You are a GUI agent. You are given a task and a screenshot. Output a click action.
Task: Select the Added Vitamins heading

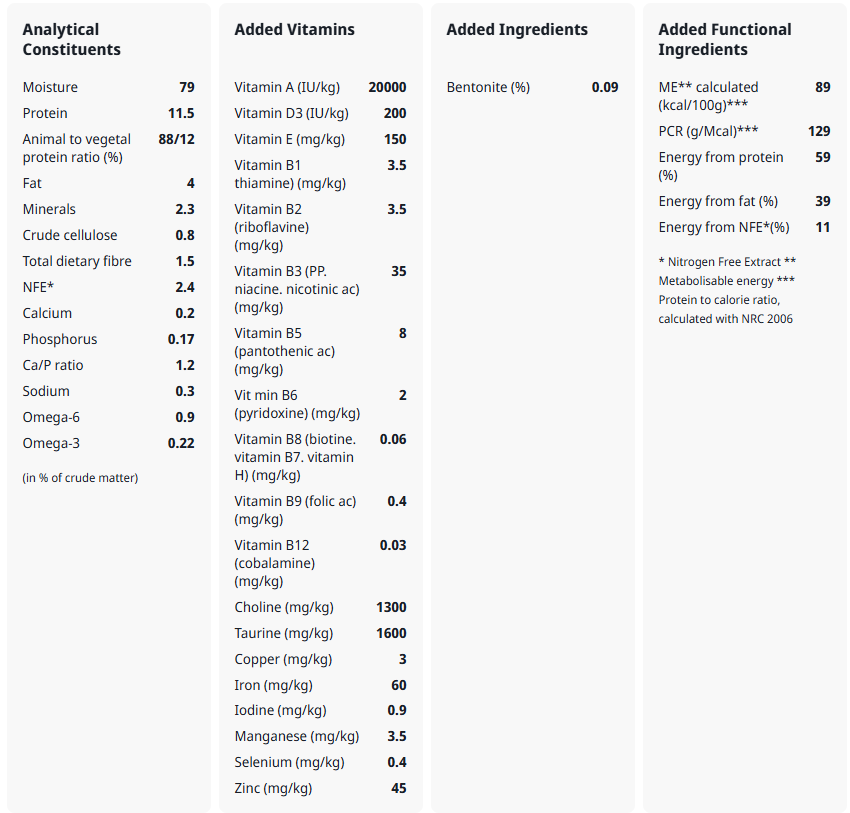(294, 30)
